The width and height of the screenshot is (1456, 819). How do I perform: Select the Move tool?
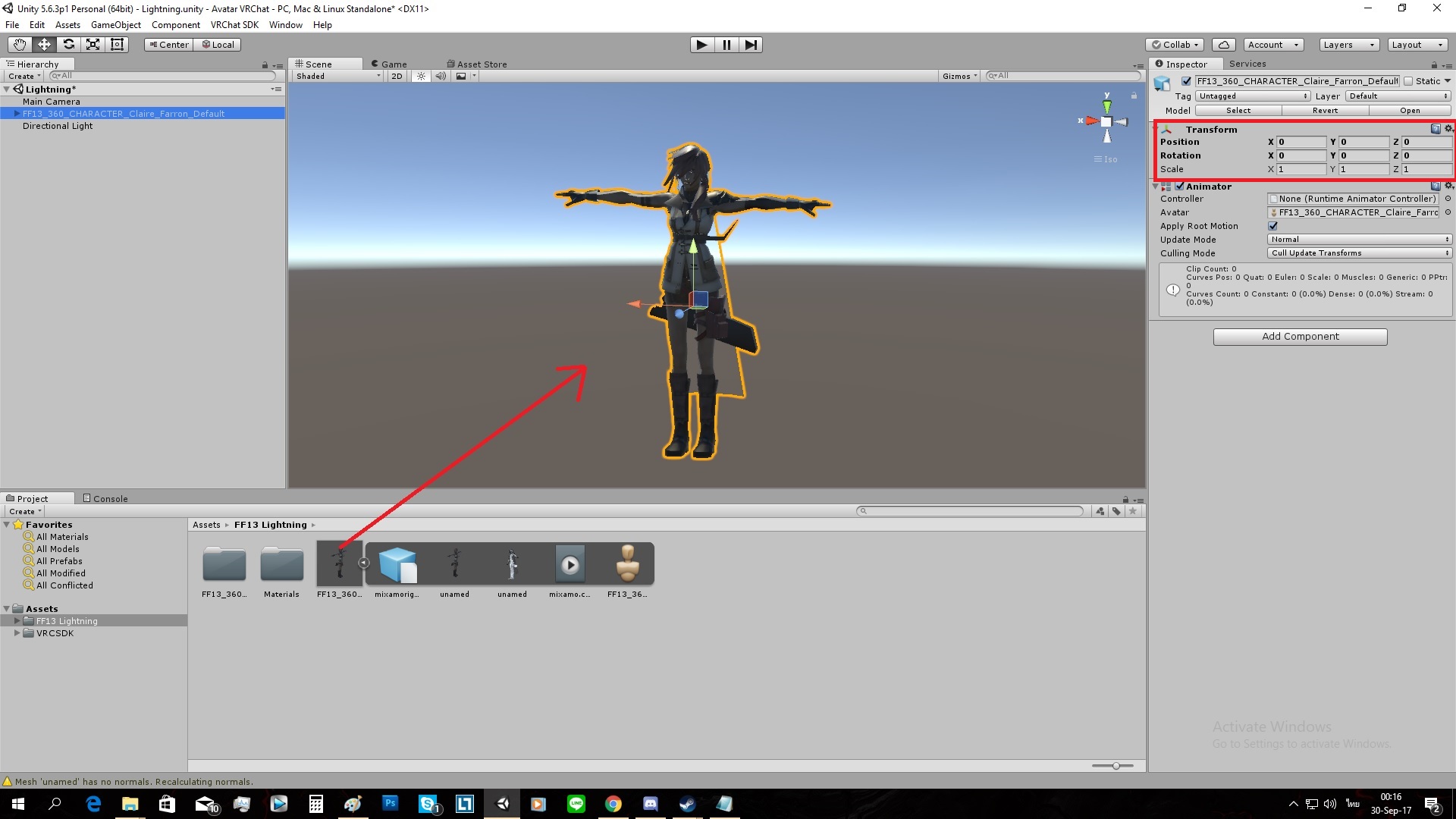[x=44, y=45]
